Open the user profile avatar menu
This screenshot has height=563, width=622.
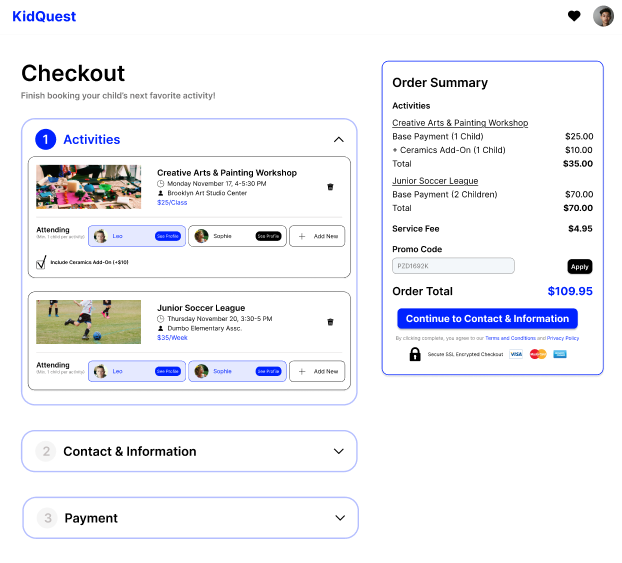click(x=603, y=16)
